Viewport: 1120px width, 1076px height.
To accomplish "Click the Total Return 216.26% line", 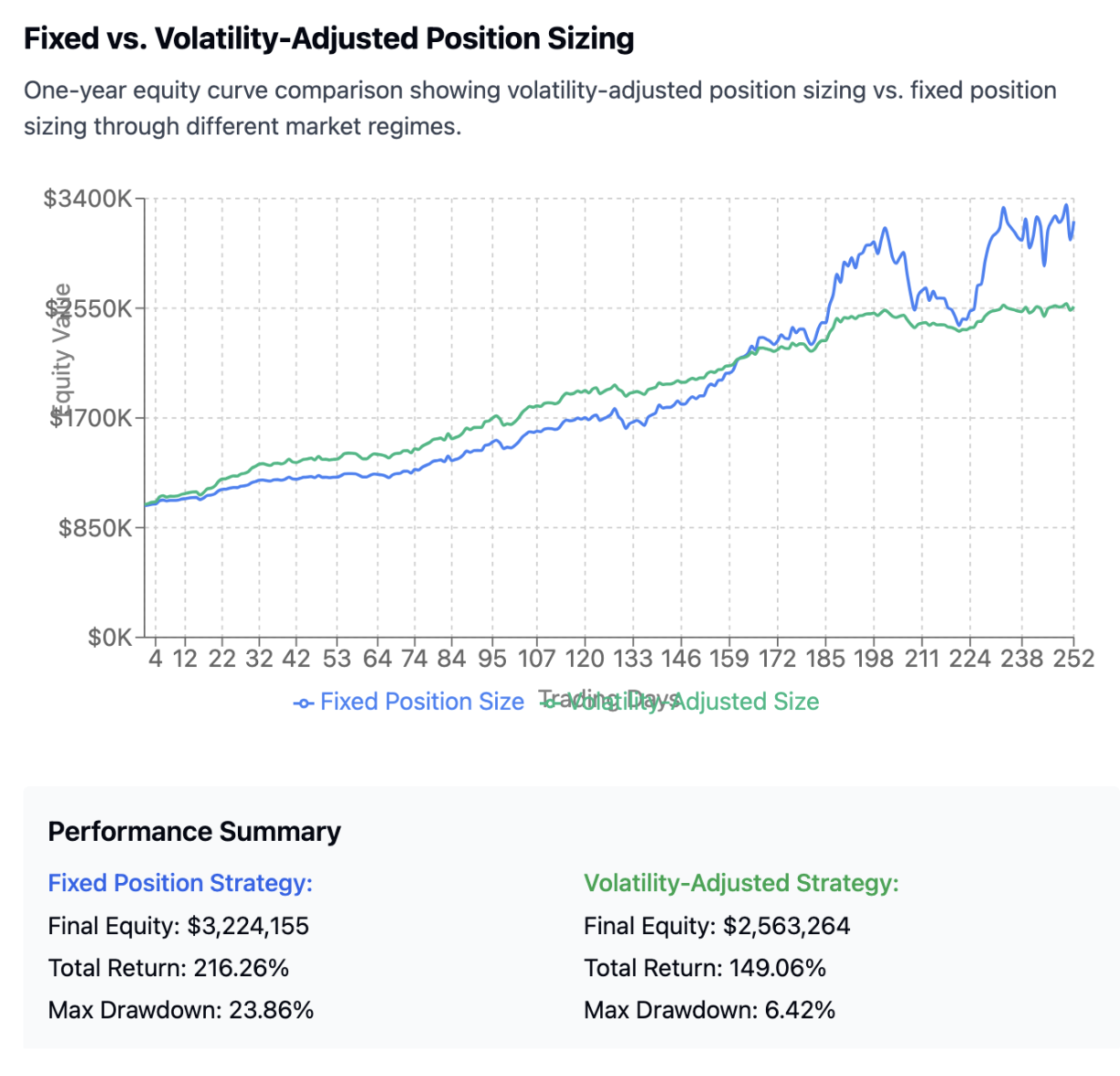I will [168, 968].
